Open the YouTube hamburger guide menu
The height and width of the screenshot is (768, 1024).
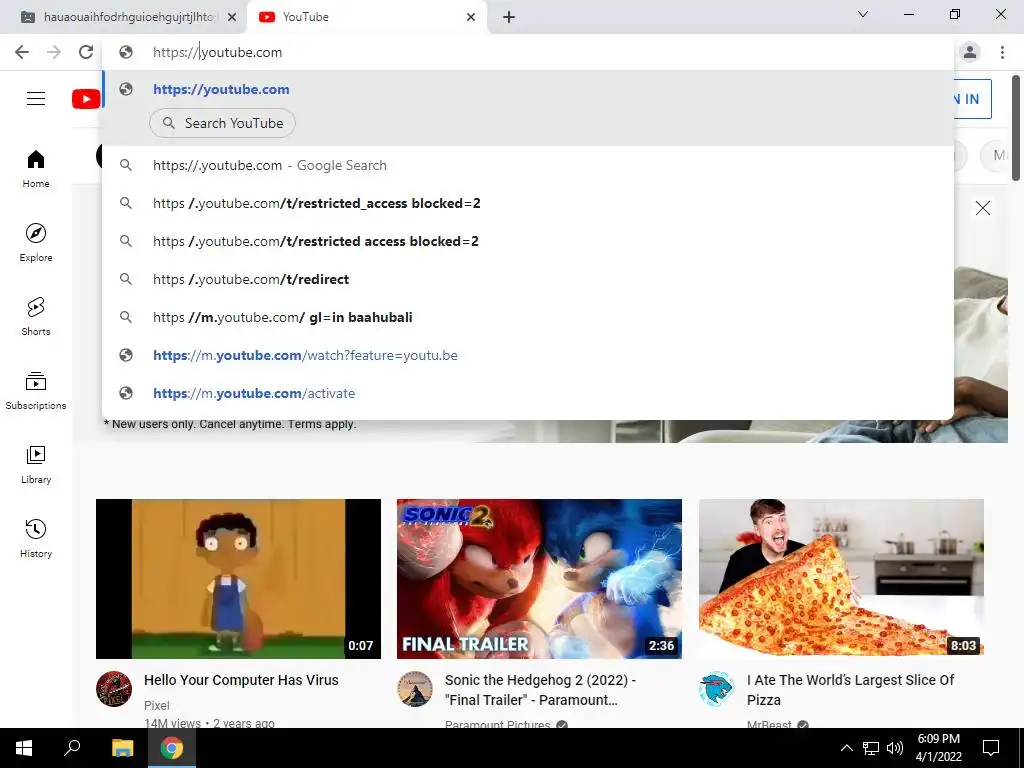(x=36, y=99)
